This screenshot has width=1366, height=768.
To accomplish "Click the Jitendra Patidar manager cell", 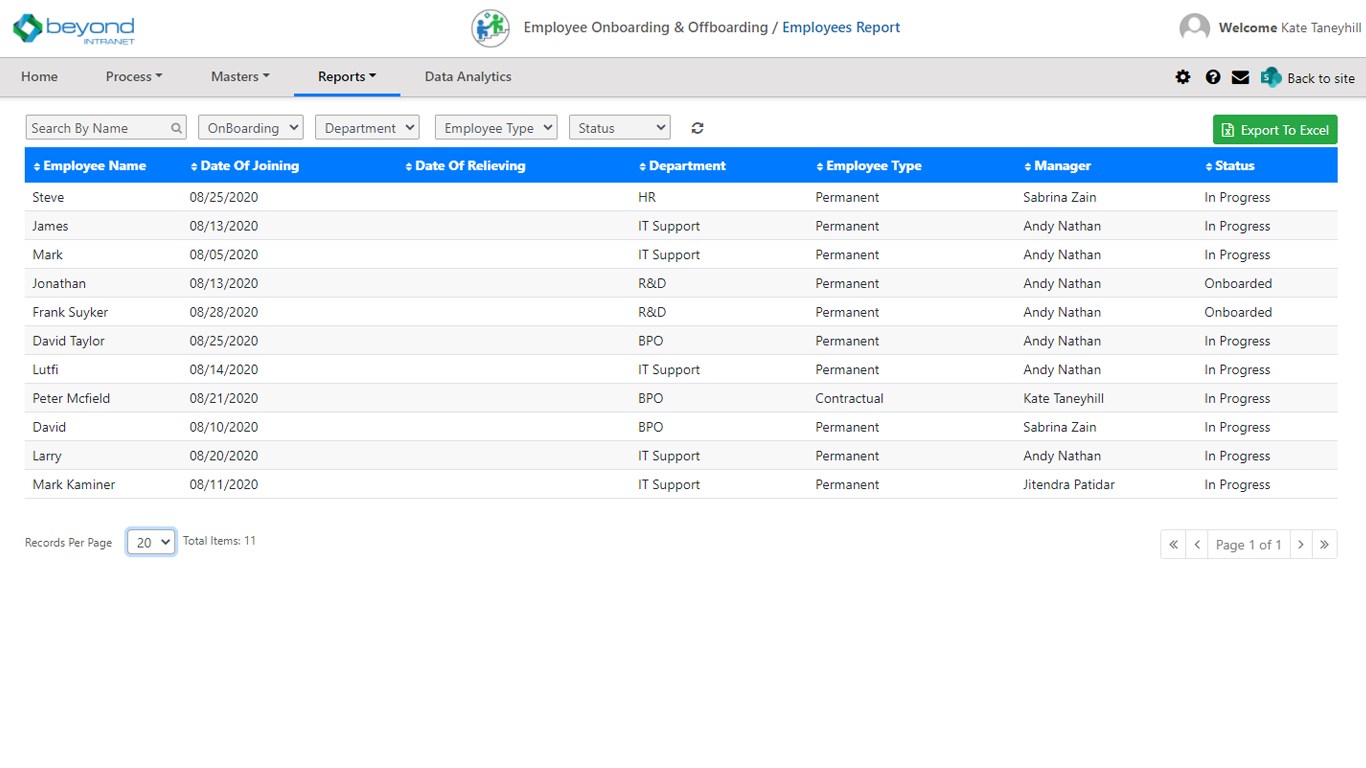I will pyautogui.click(x=1069, y=484).
